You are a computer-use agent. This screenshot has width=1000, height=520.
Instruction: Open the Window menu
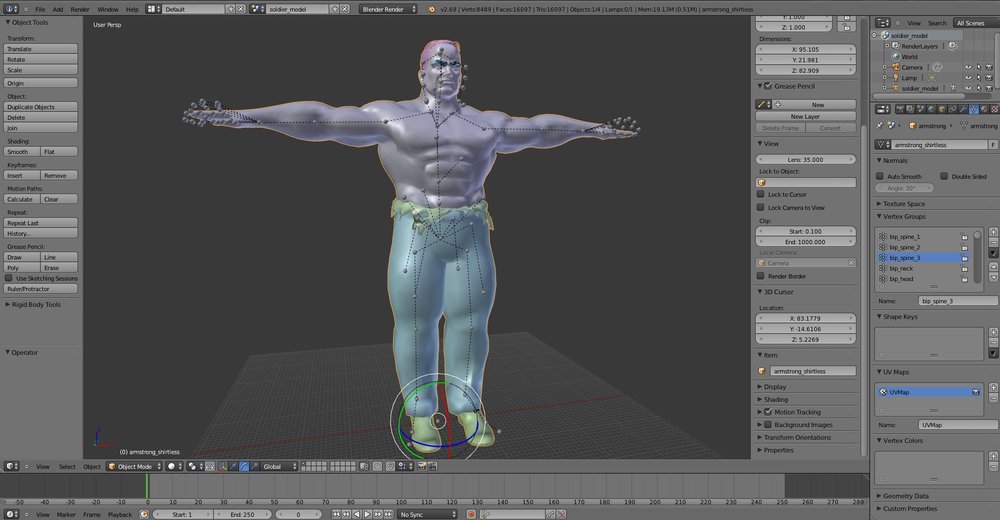[108, 10]
